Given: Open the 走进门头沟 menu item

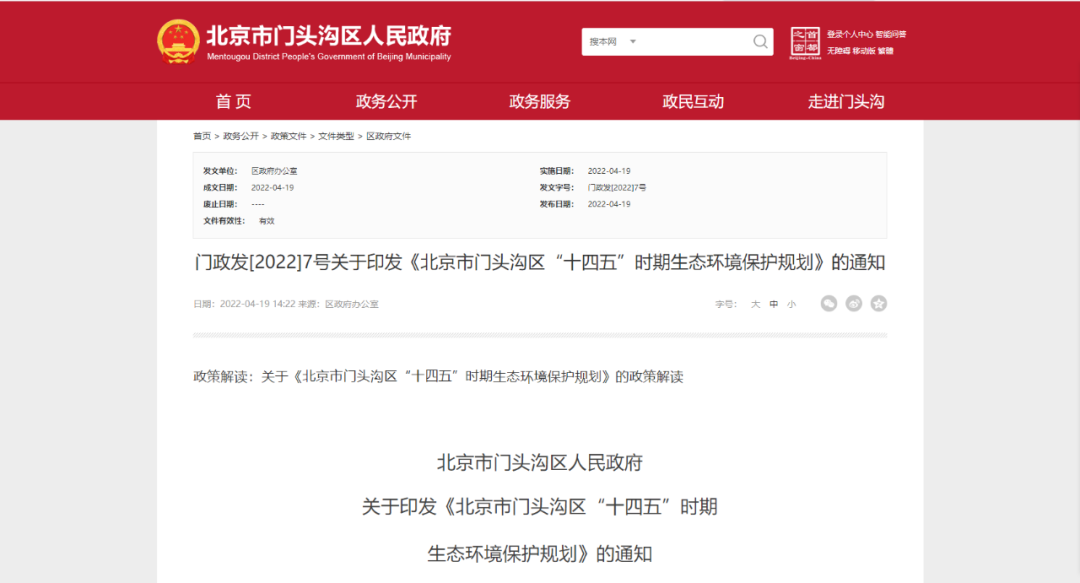Looking at the screenshot, I should pyautogui.click(x=849, y=101).
